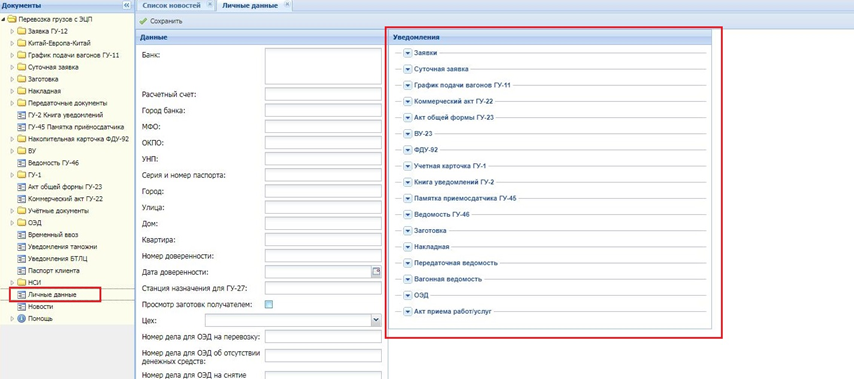This screenshot has height=379, width=854.
Task: Switch to the Список новостей tab
Action: click(x=171, y=5)
